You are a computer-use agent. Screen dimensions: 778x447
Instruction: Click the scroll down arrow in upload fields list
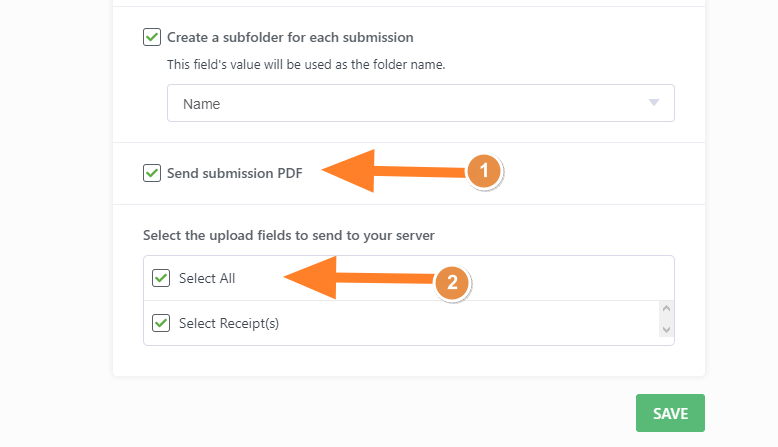point(667,329)
